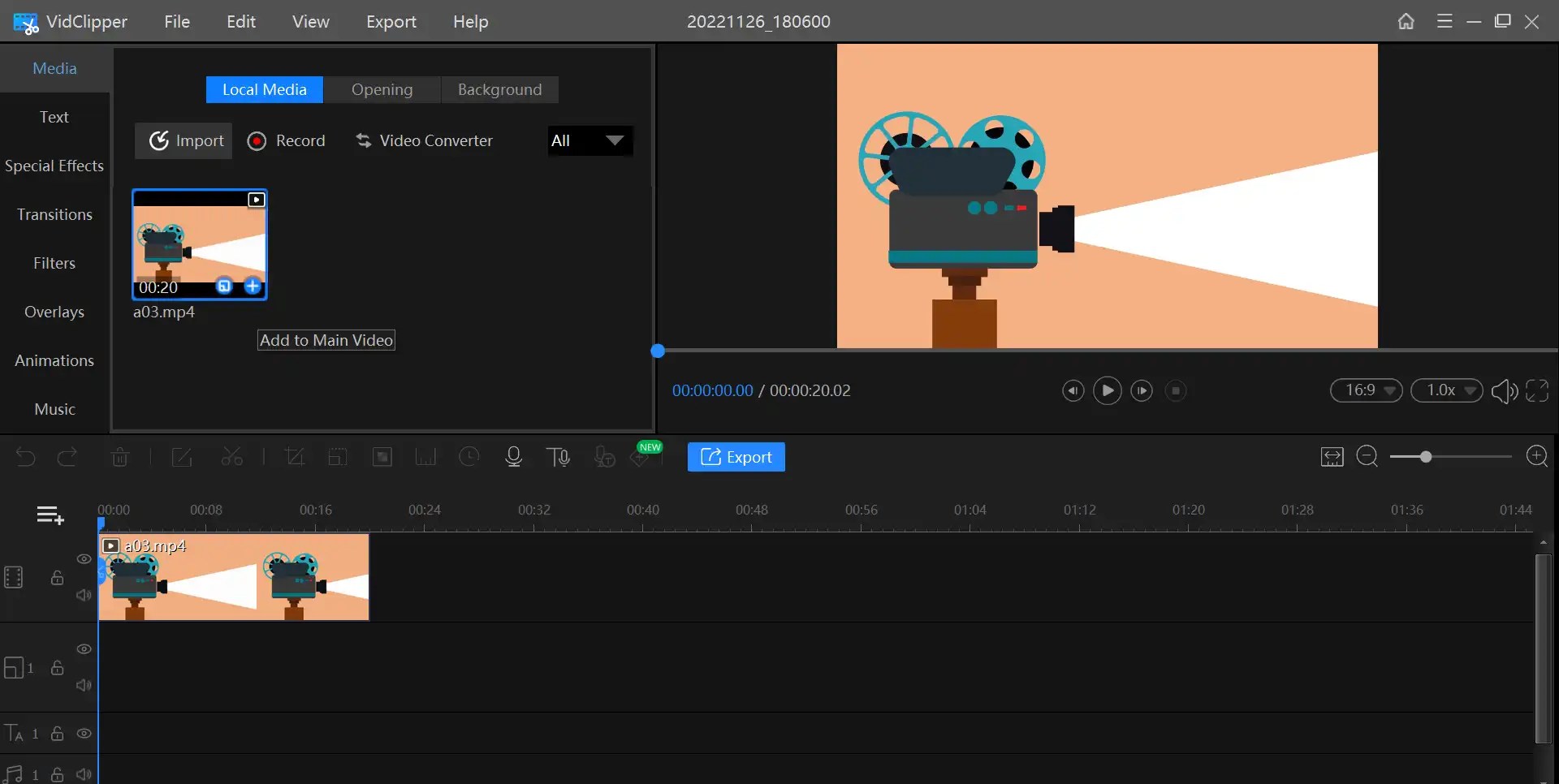
Task: Mute the video track audio
Action: point(82,595)
